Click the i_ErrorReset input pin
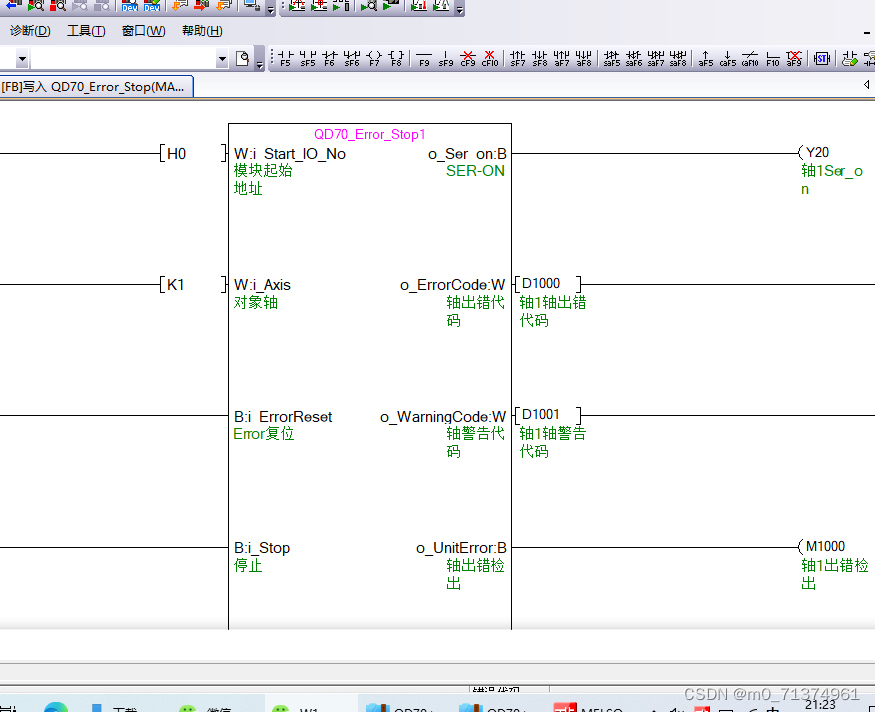Screen dimensions: 875x712 [x=283, y=417]
